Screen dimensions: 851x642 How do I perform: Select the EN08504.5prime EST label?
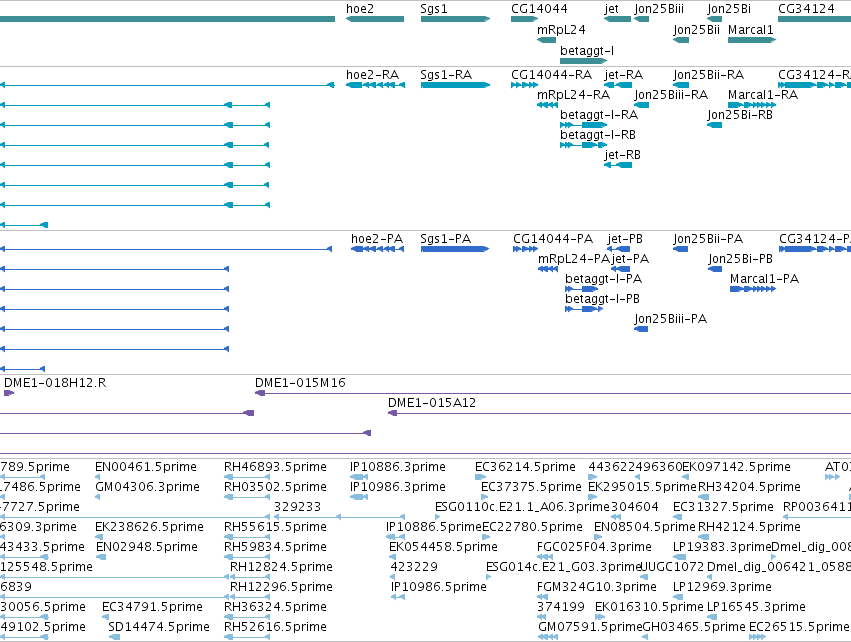(645, 527)
